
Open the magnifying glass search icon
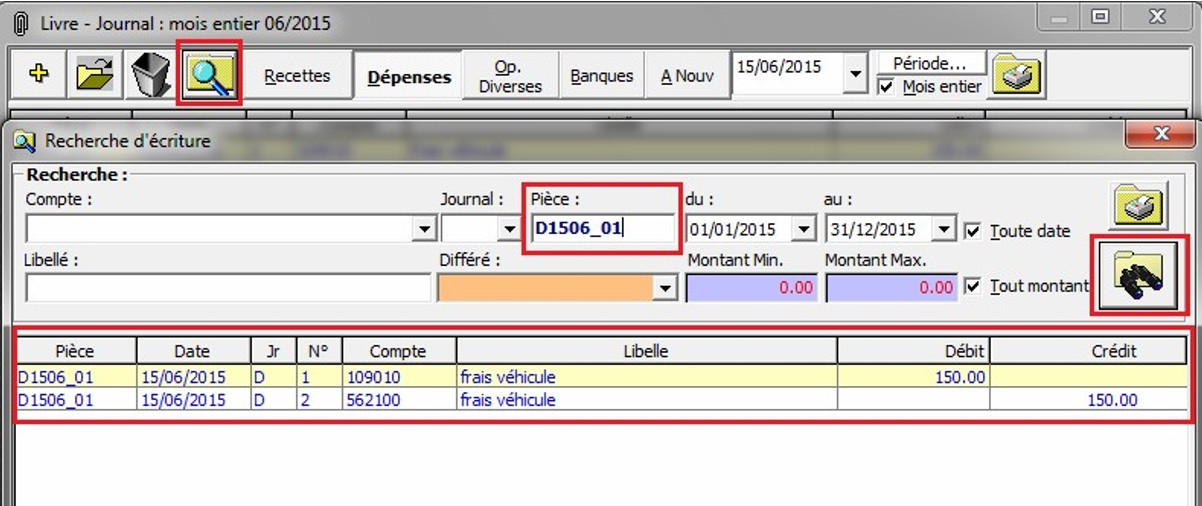coord(209,74)
